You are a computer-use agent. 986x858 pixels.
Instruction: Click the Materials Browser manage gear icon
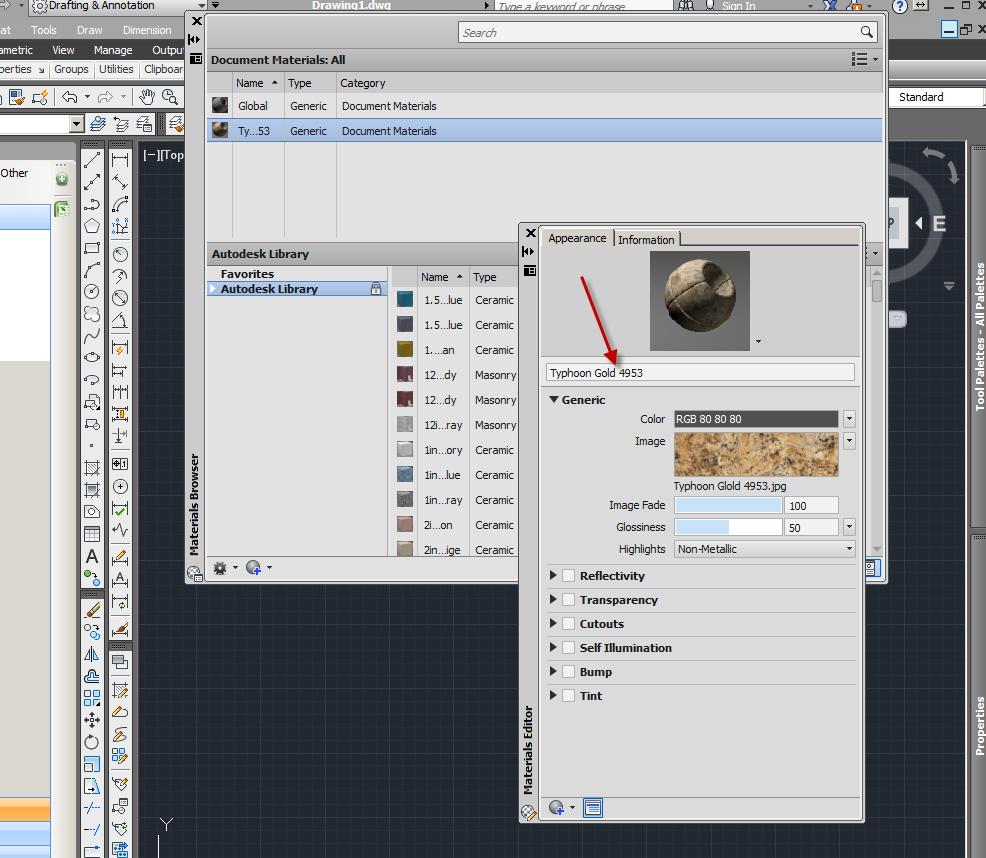(220, 568)
